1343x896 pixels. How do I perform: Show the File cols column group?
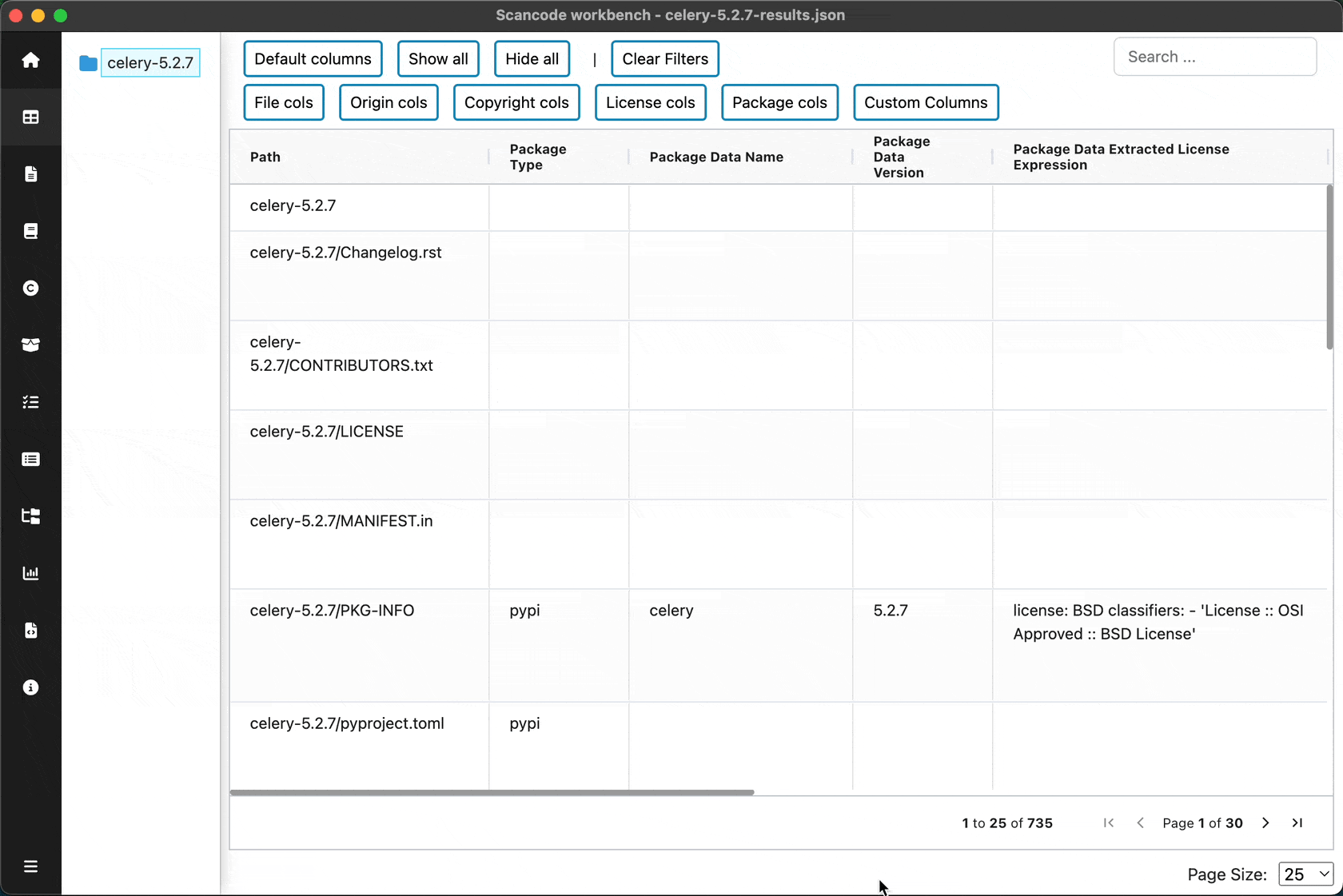pos(284,102)
